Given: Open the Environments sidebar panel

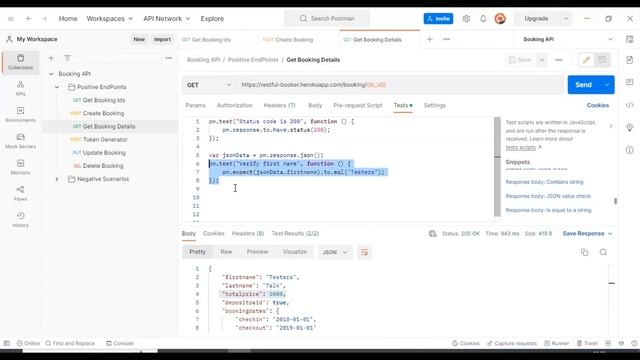Looking at the screenshot, I should pos(20,115).
